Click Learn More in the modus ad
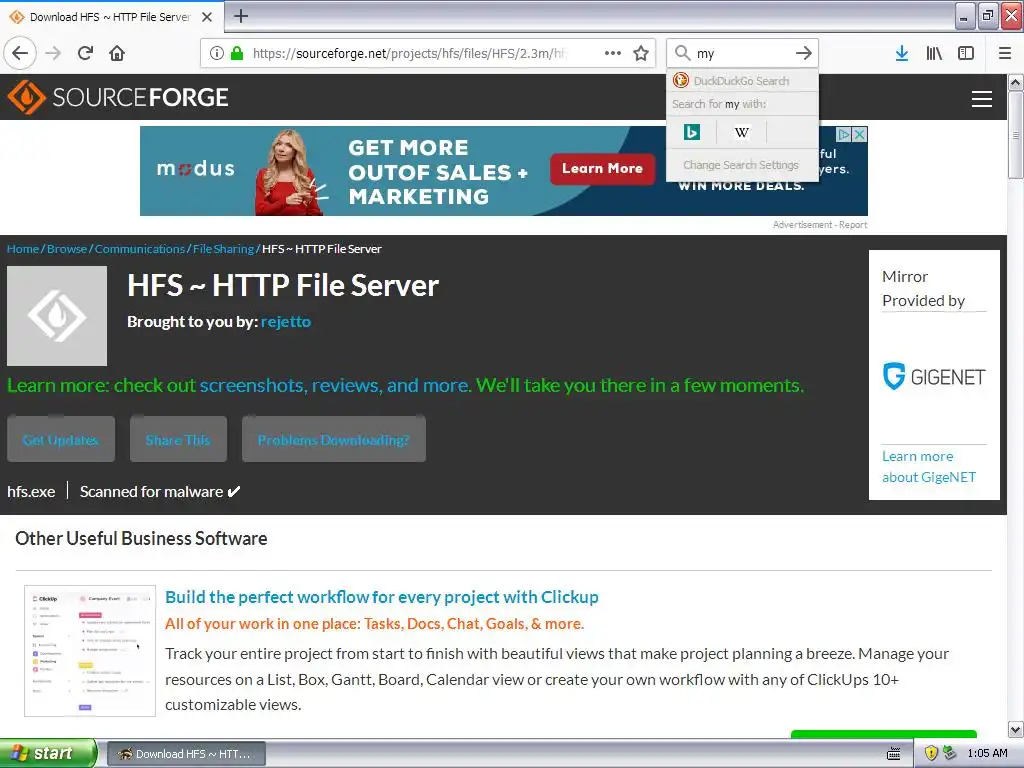 pyautogui.click(x=602, y=168)
